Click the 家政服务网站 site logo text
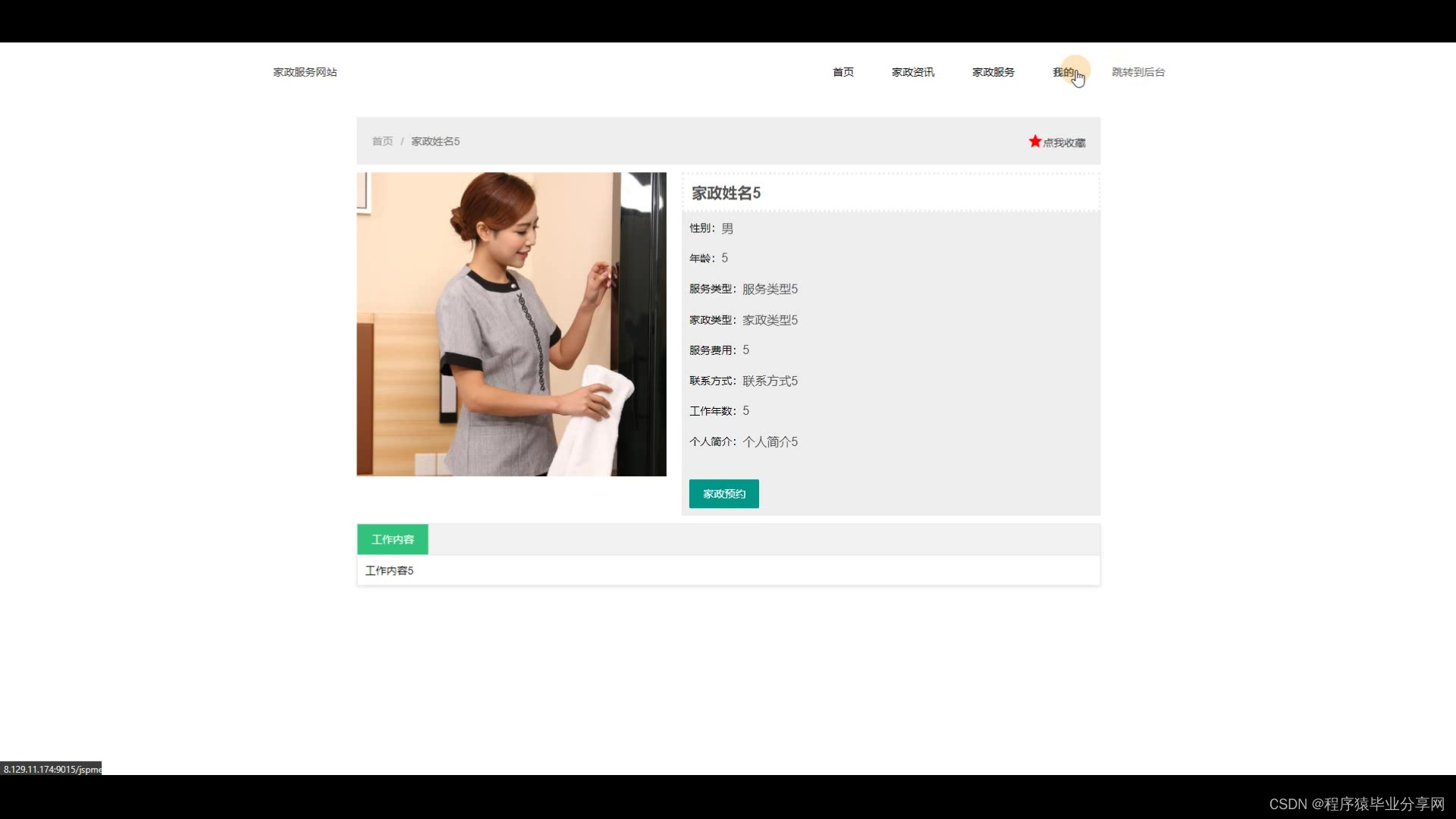The width and height of the screenshot is (1456, 819). 305,72
